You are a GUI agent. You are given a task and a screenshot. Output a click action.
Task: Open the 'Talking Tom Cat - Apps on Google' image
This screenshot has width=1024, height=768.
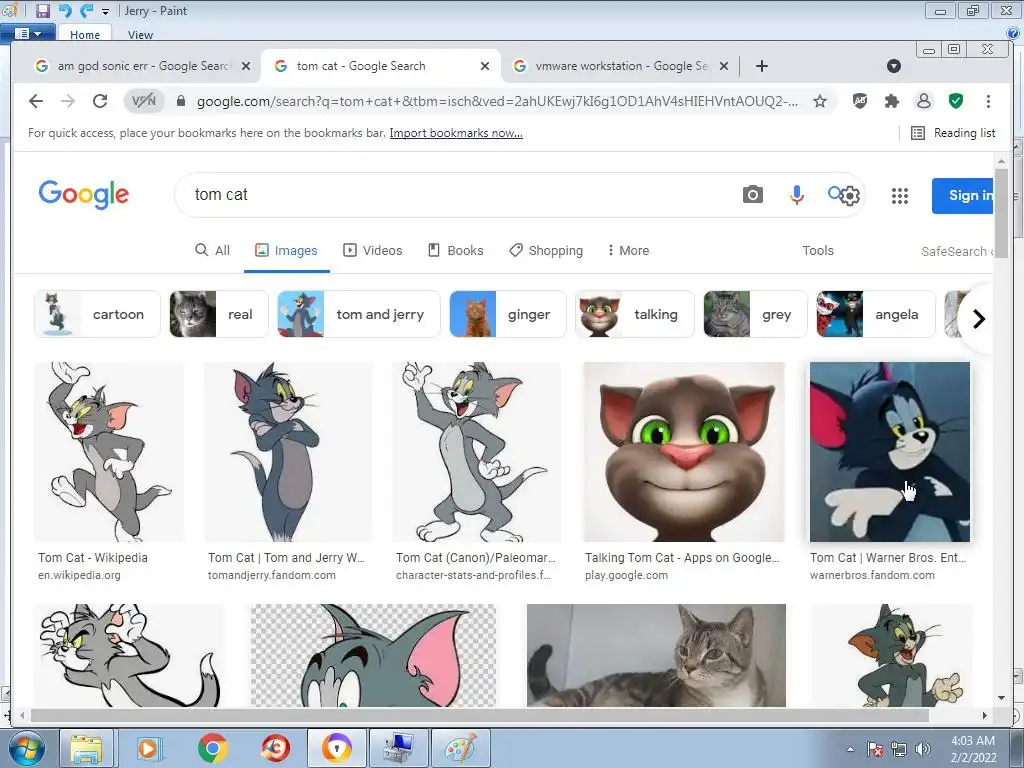pyautogui.click(x=684, y=452)
